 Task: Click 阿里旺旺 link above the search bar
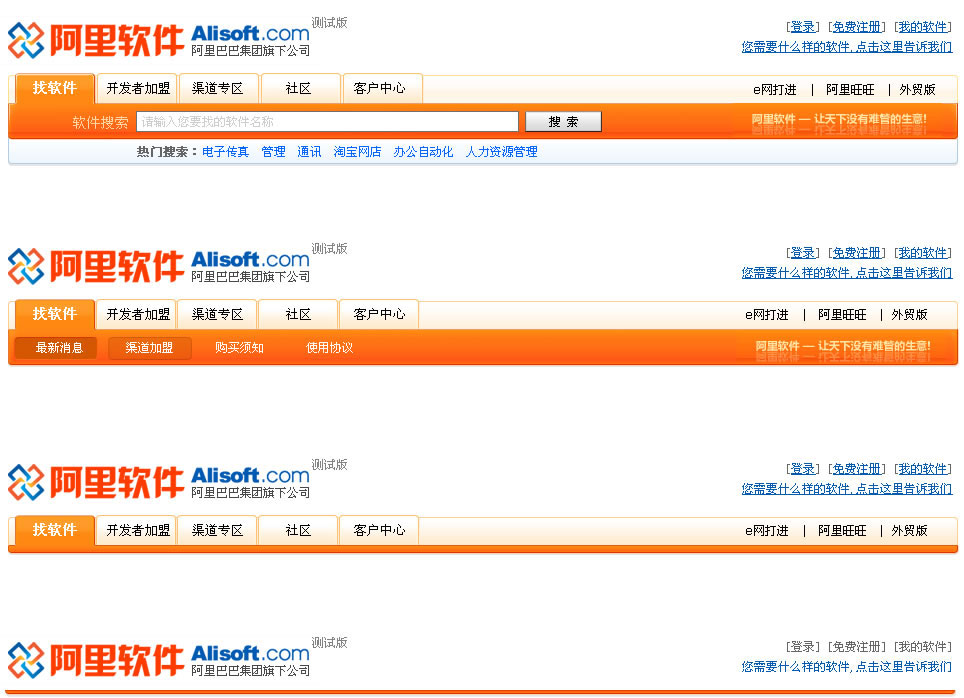point(850,90)
